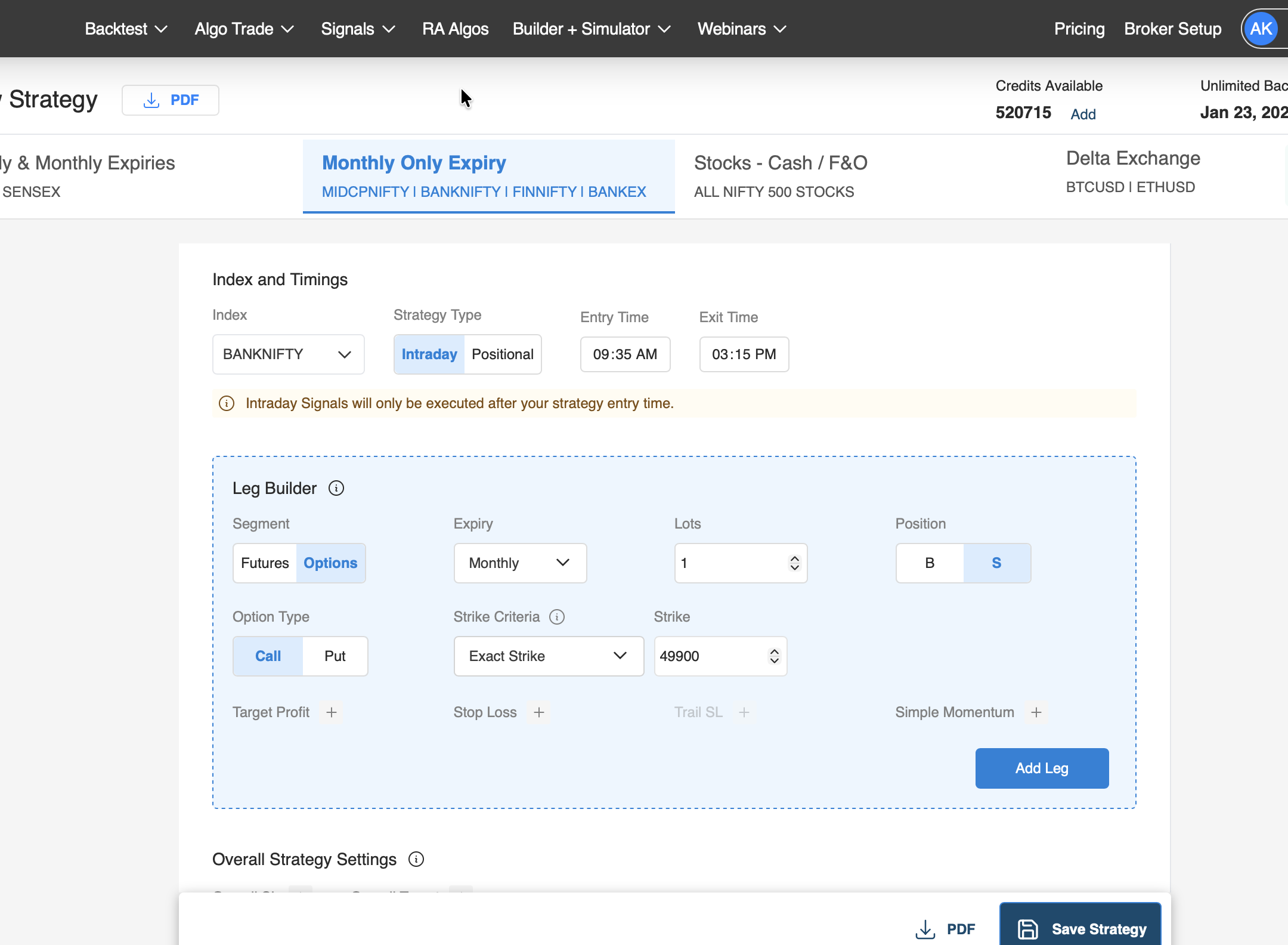Add a Stop Loss with plus icon
Viewport: 1288px width, 945px height.
coord(539,712)
